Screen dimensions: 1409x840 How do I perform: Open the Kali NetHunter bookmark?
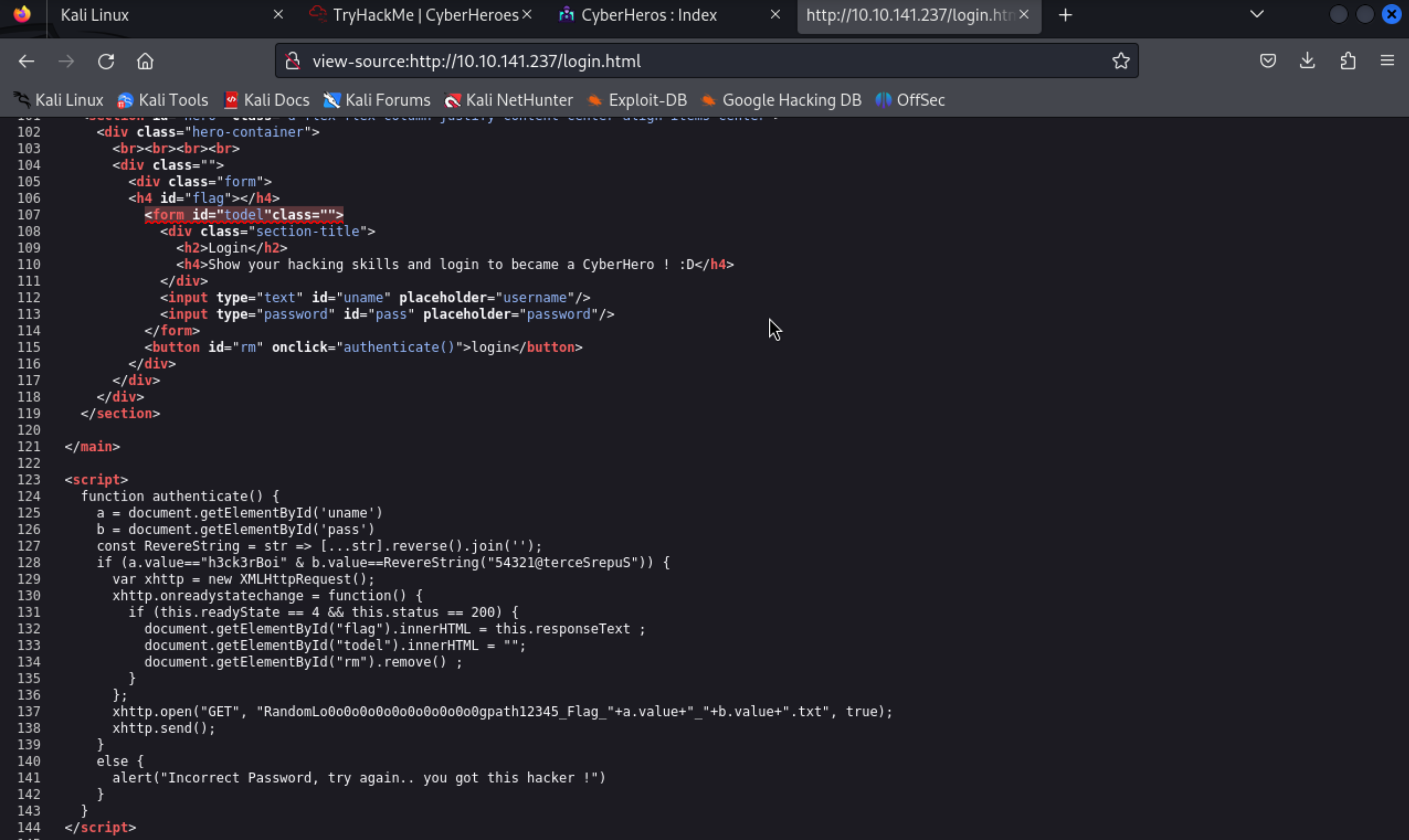pos(509,100)
